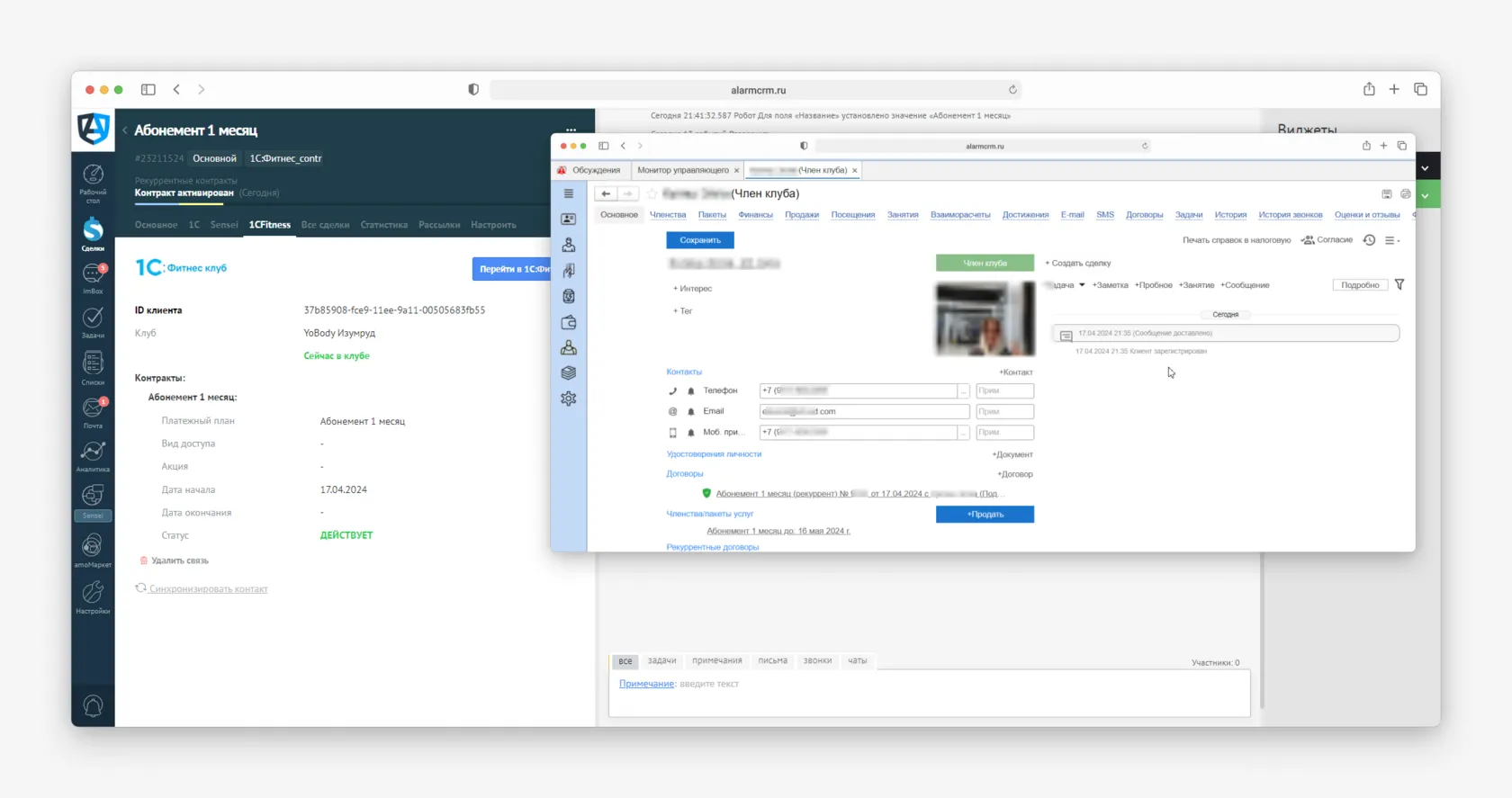
Task: Click the notification bell at sidebar bottom
Action: [x=93, y=705]
